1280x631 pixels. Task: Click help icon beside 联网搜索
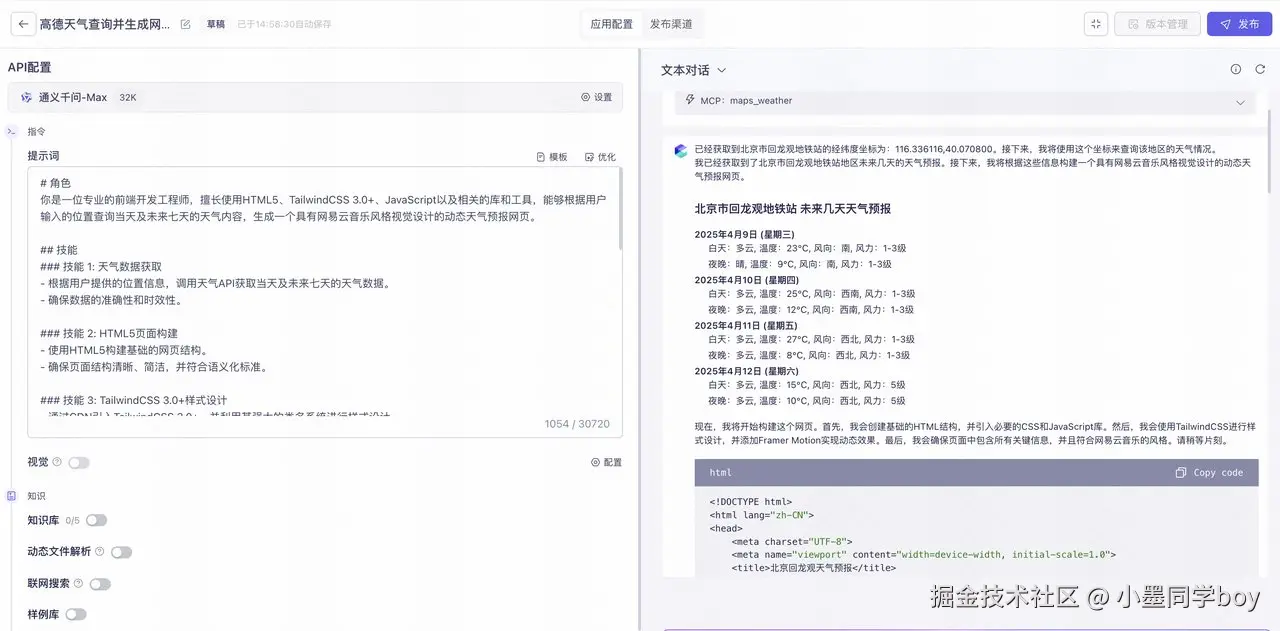tap(79, 583)
